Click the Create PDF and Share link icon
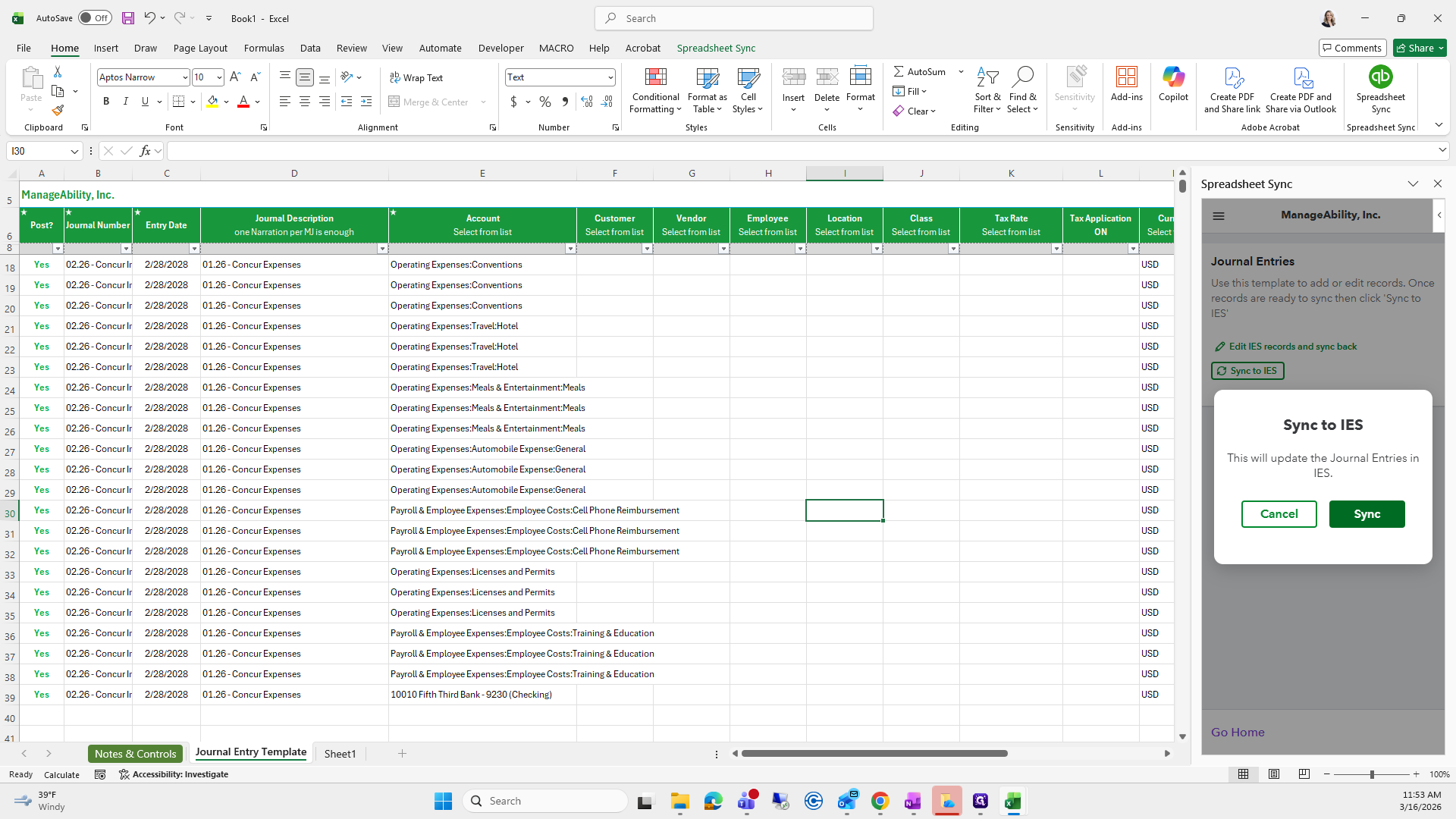The width and height of the screenshot is (1456, 819). click(x=1232, y=77)
